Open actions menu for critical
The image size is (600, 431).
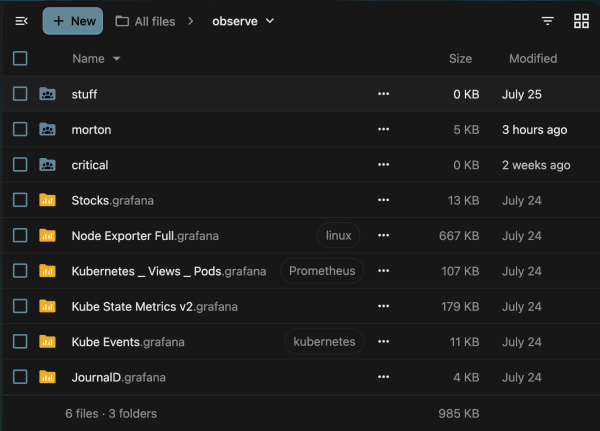[383, 165]
